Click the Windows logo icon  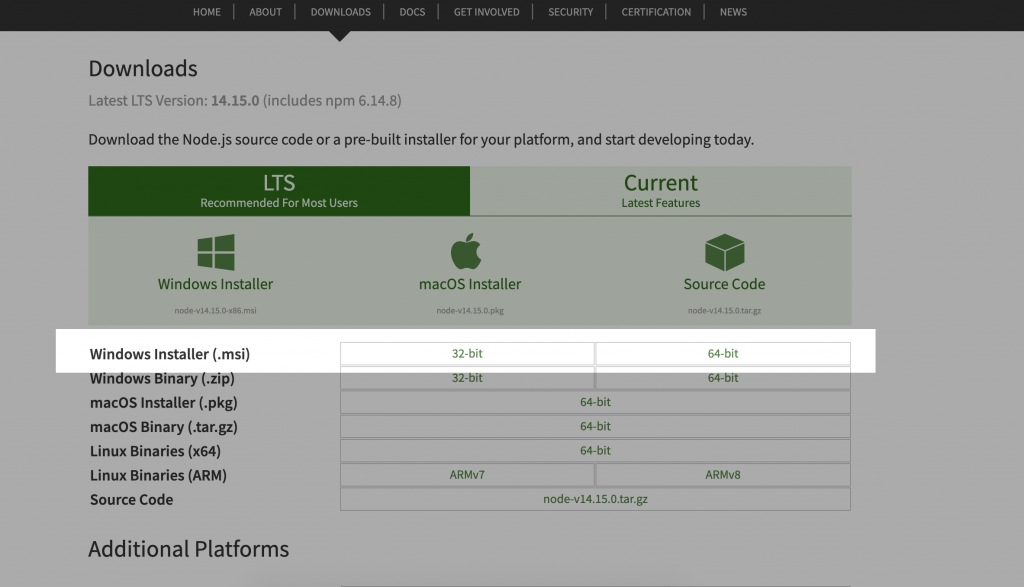[x=216, y=252]
